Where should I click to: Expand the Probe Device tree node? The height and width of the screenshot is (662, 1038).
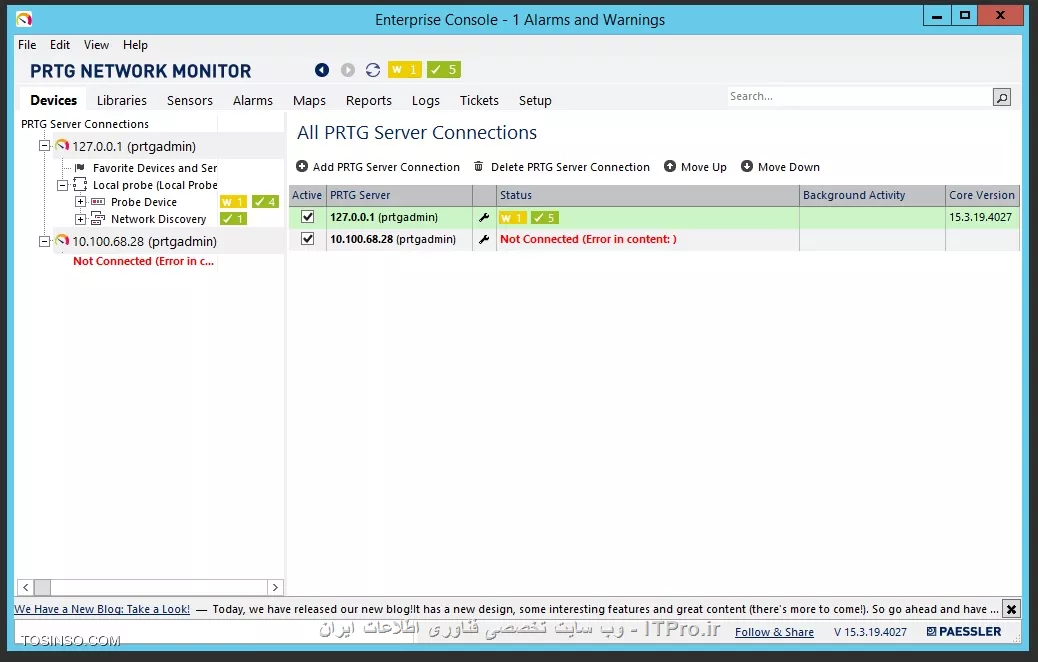click(80, 201)
